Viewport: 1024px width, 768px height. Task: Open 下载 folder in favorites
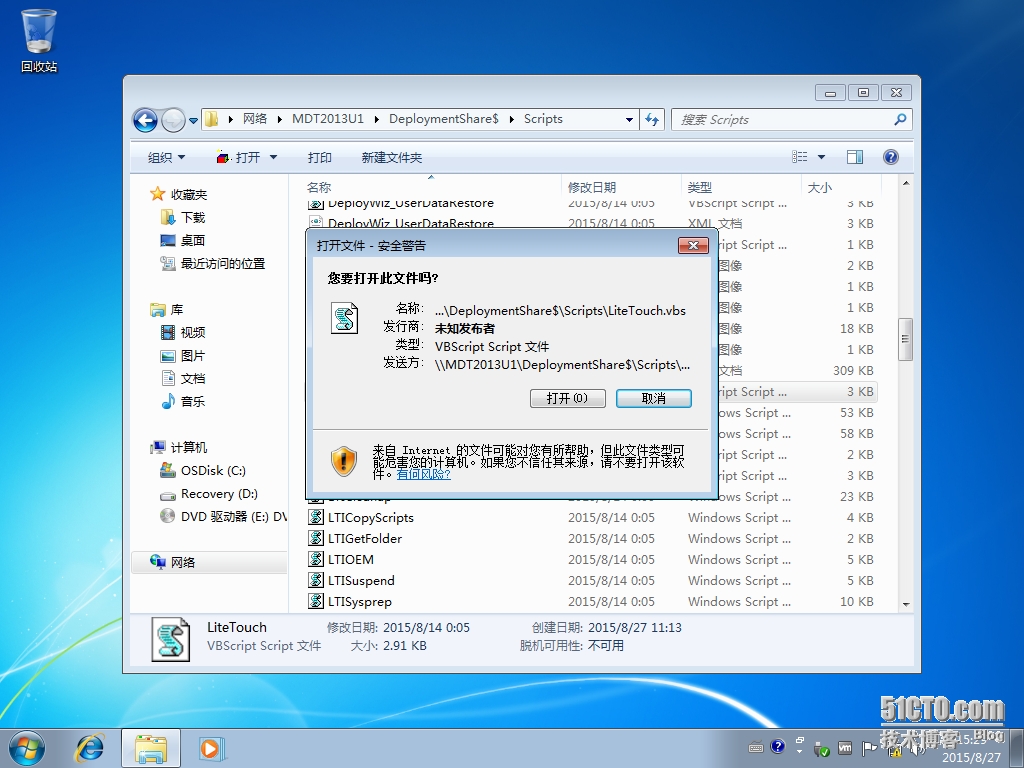(x=182, y=217)
